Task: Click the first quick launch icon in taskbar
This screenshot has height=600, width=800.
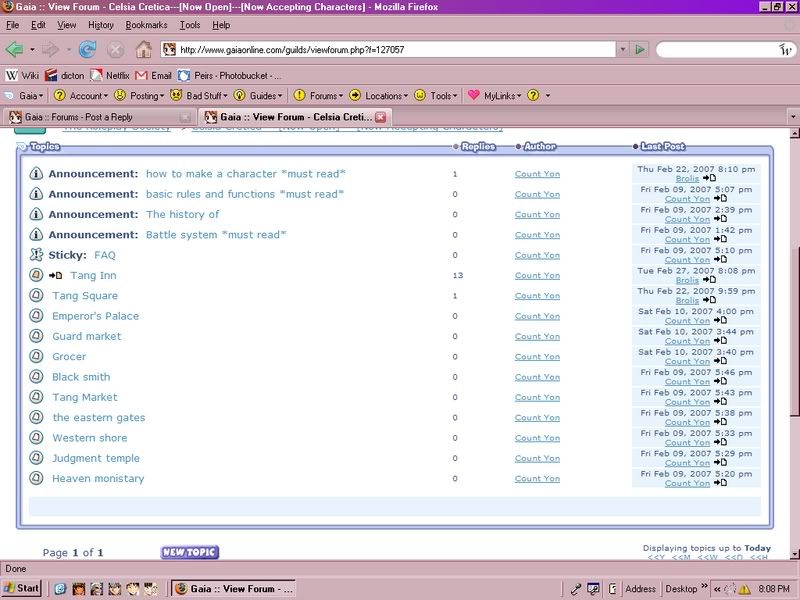Action: click(60, 589)
